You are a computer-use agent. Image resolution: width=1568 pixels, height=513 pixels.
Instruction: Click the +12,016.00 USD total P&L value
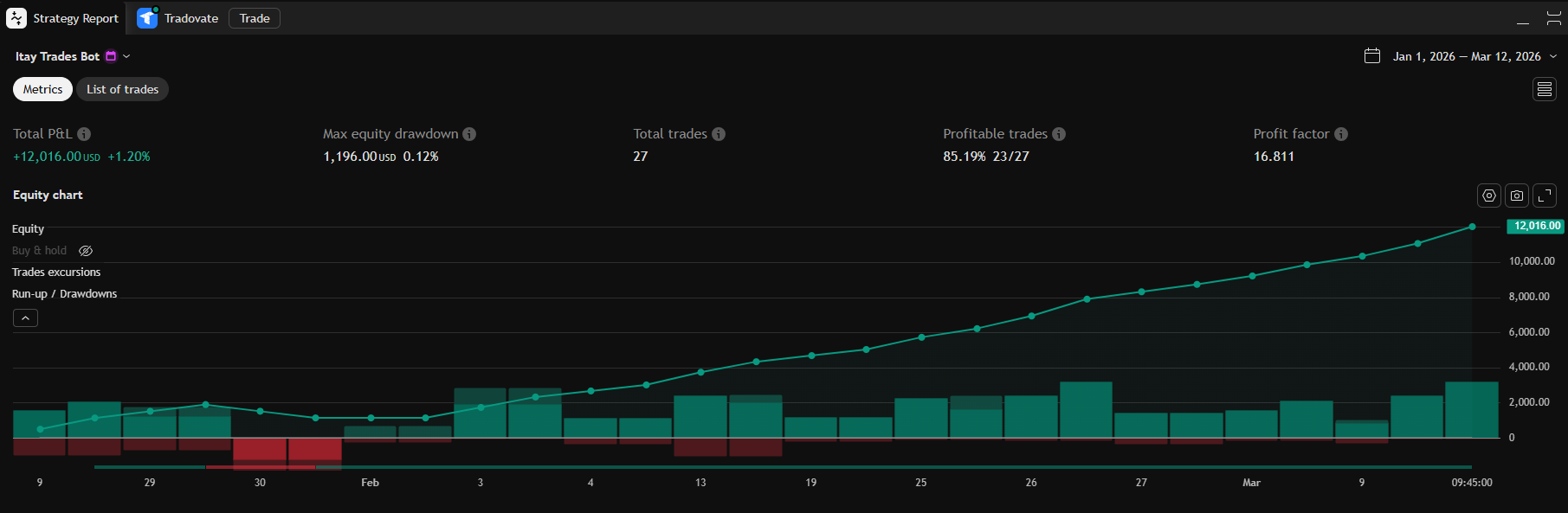tap(56, 157)
